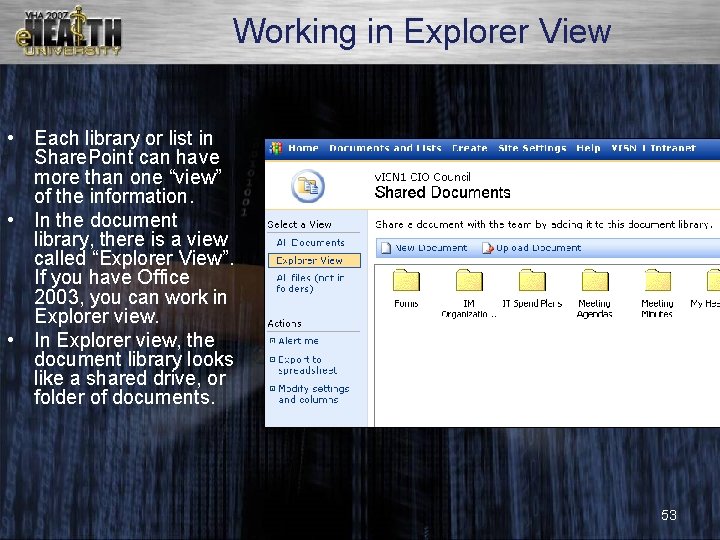
Task: Choose All files (not in folders) view
Action: [x=310, y=283]
